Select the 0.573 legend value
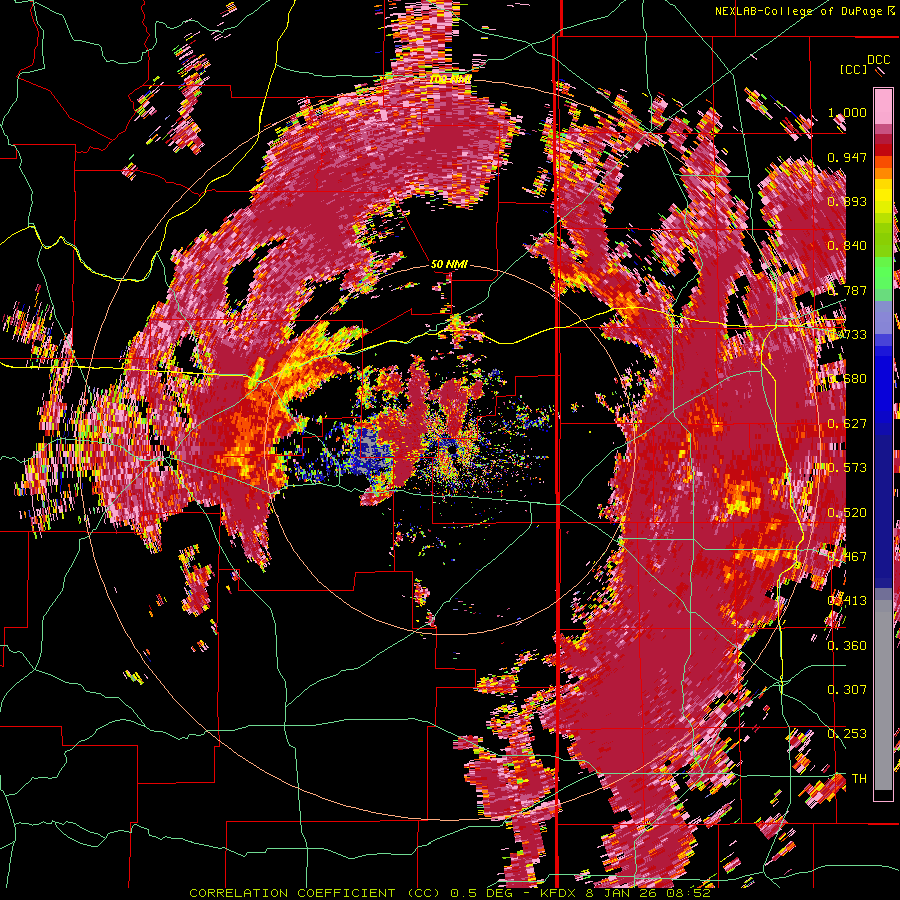The height and width of the screenshot is (900, 900). (x=847, y=468)
